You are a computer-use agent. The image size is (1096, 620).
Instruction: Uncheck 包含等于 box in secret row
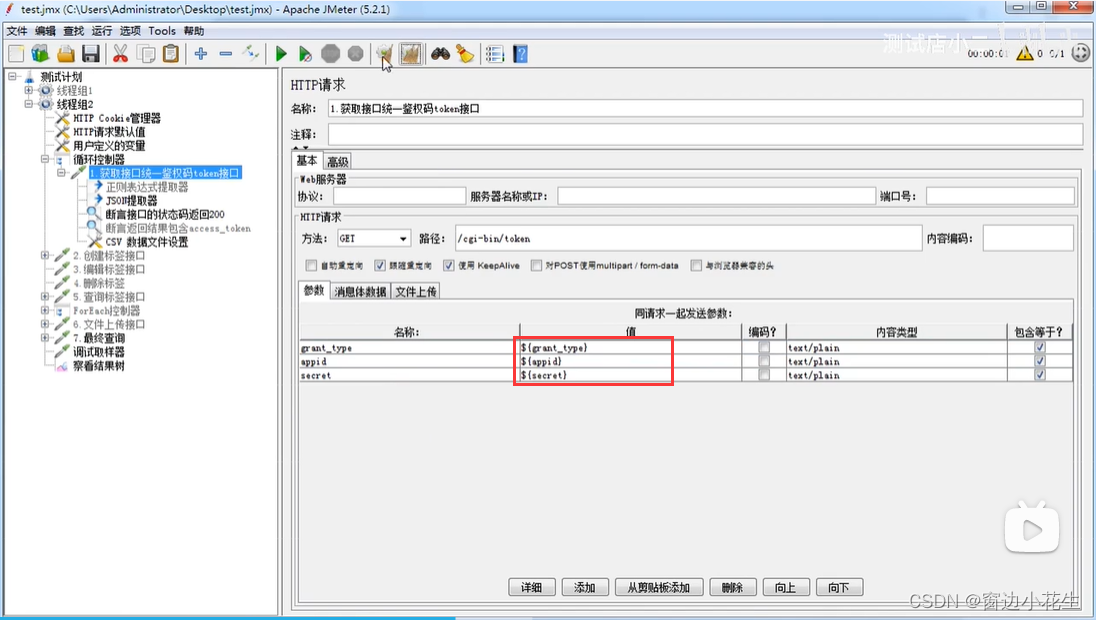1039,375
